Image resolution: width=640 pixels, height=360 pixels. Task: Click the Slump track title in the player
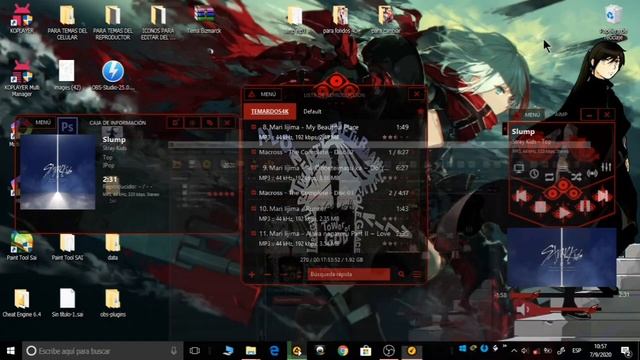tap(523, 131)
